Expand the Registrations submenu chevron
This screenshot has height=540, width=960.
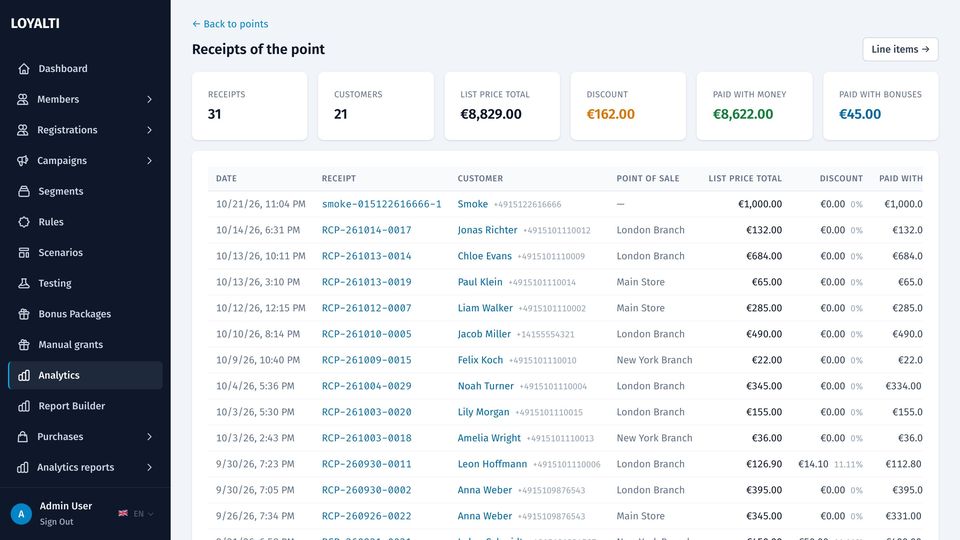pos(149,130)
